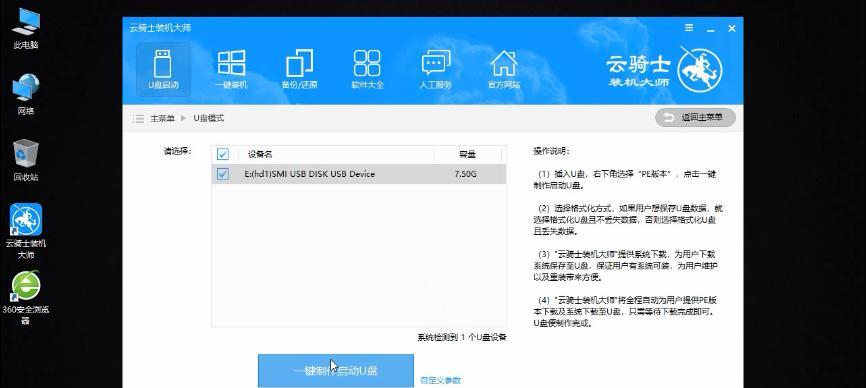Open 360安全浏览器 desktop shortcut

26,298
